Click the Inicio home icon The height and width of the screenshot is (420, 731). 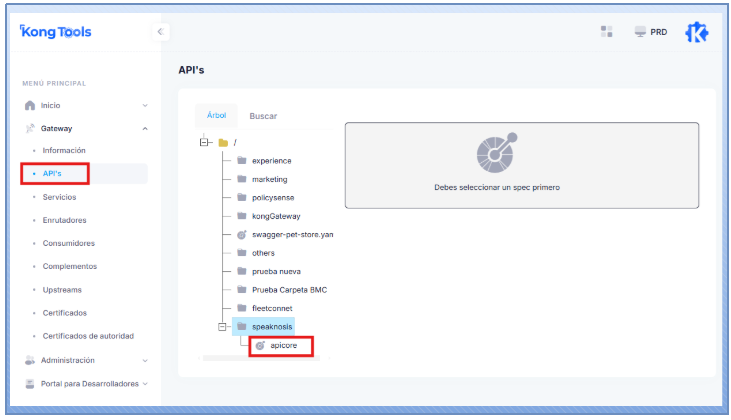(30, 105)
